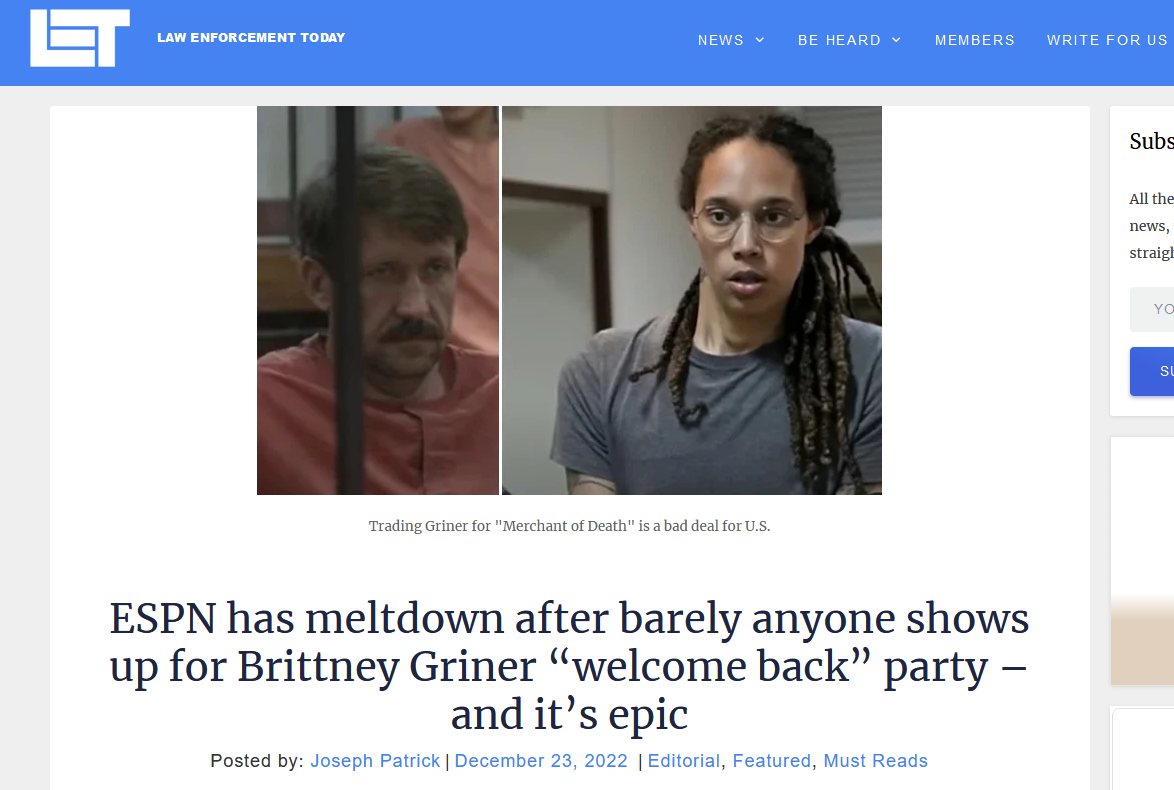Click the blue subscribe button
Screen dimensions: 1174x790
pyautogui.click(x=1152, y=371)
